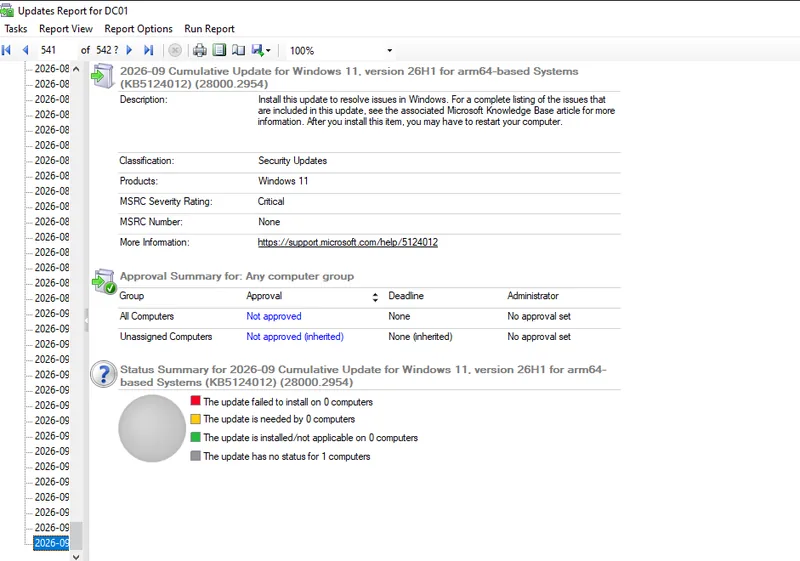Click the Approval Summary for Any computer group heading

click(237, 276)
